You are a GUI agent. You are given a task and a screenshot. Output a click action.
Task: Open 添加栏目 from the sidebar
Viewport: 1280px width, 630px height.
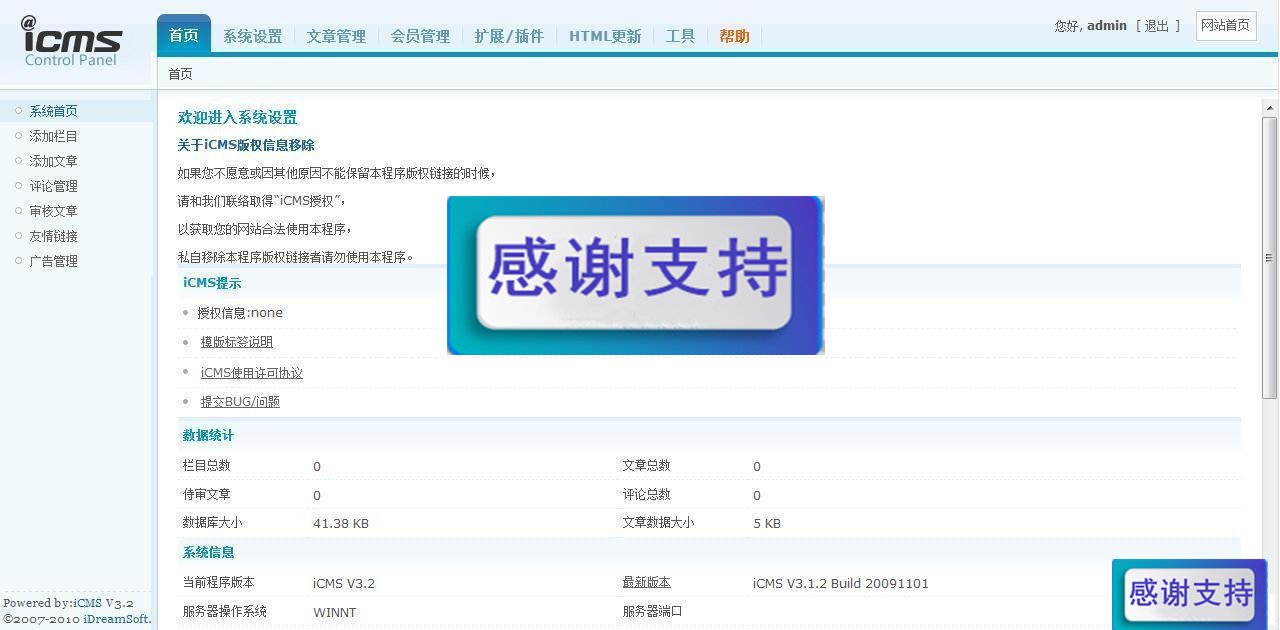pos(54,136)
